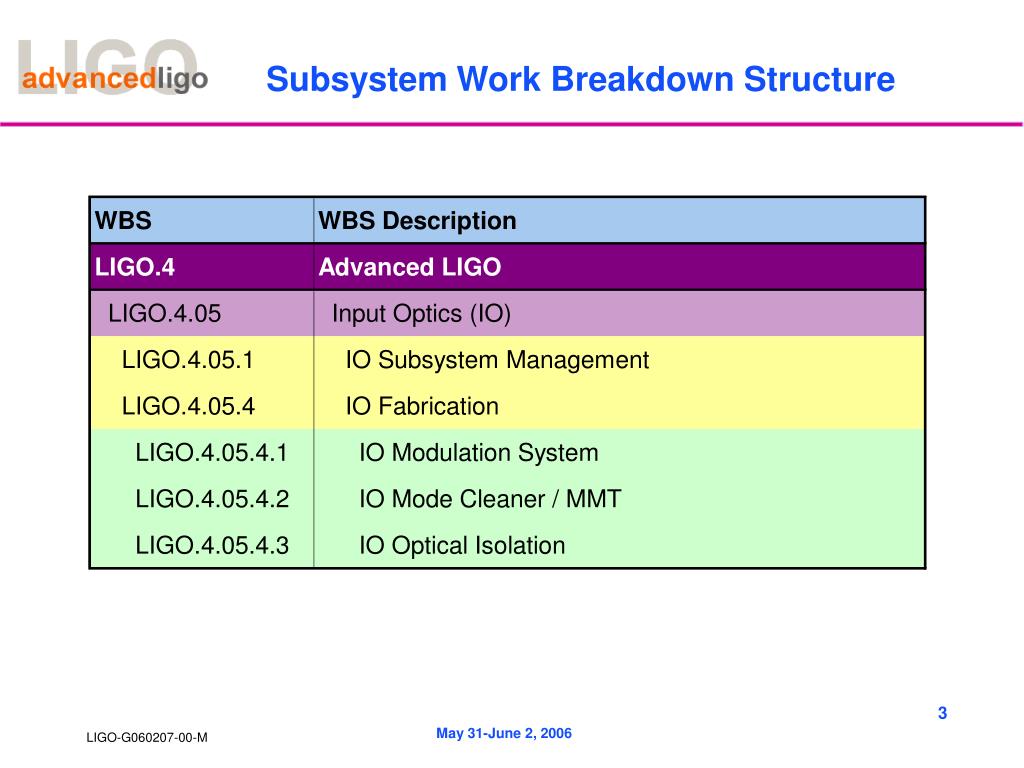Click 'IO Optical Isolation' entry
1024x768 pixels.
(x=462, y=546)
